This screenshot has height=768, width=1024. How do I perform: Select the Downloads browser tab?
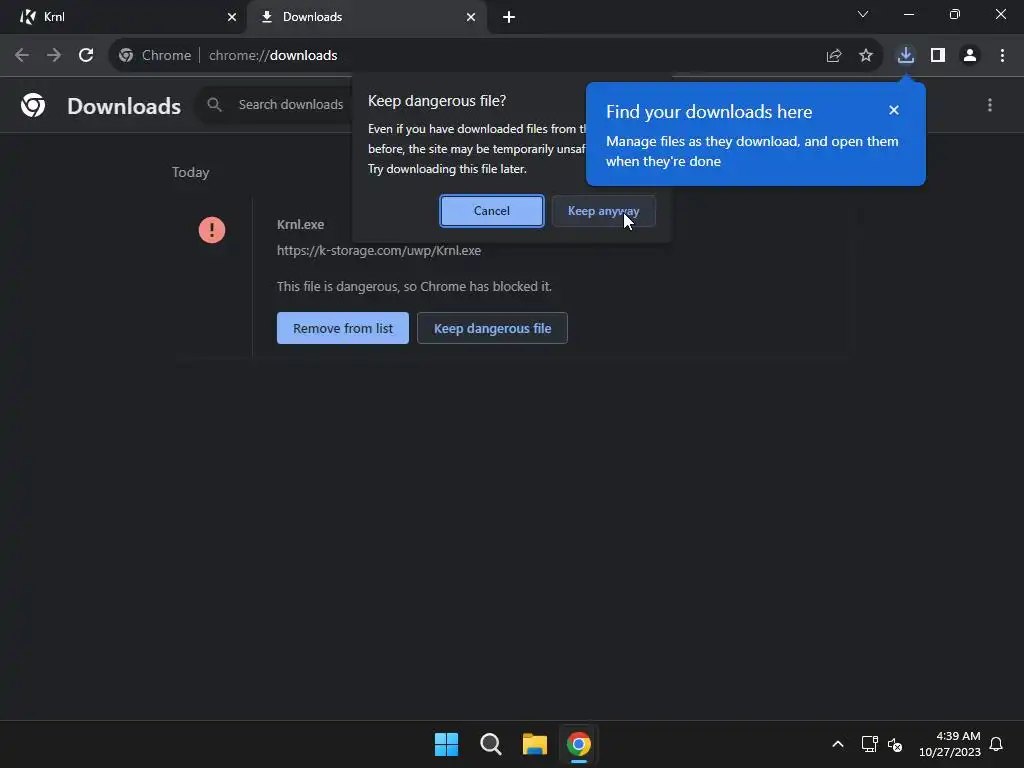tap(366, 17)
